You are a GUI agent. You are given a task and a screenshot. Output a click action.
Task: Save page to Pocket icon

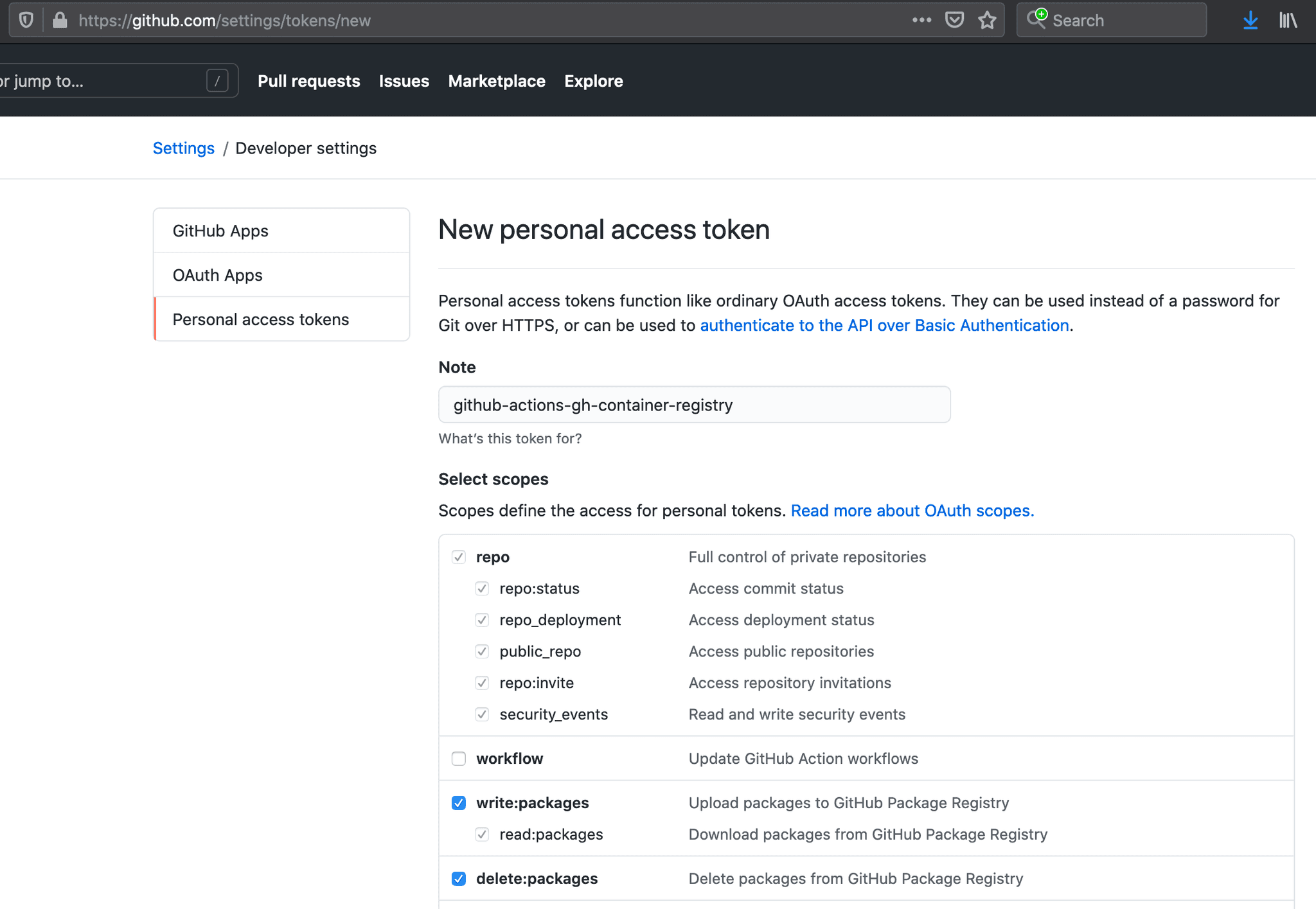coord(954,21)
